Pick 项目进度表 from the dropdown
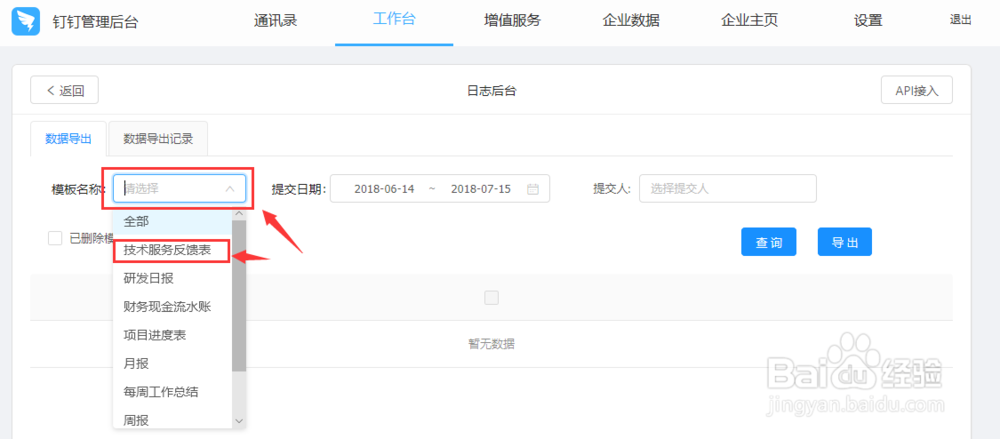The image size is (1000, 439). [172, 335]
